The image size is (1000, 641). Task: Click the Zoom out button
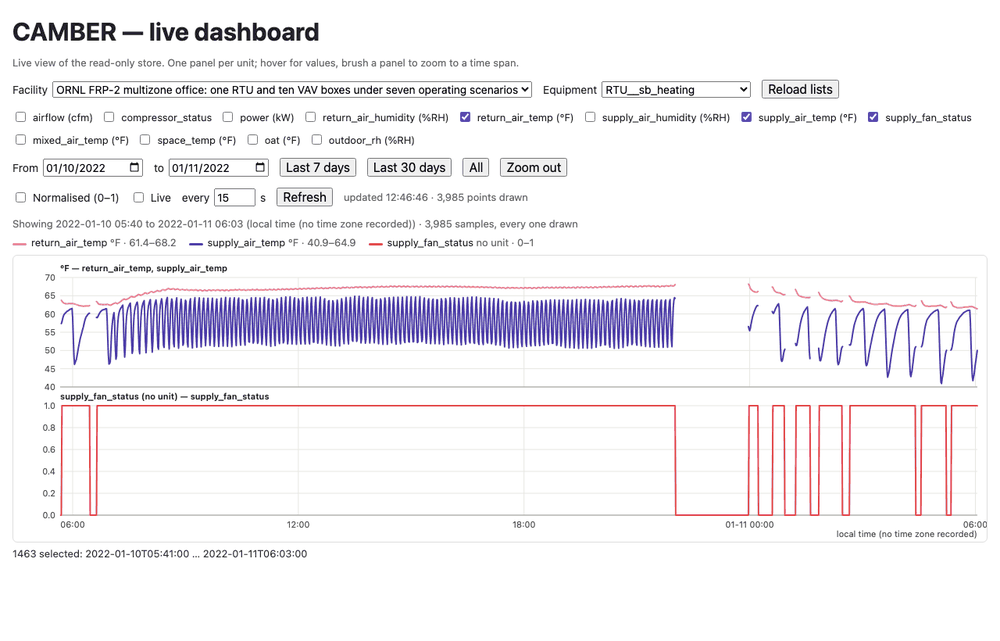point(534,168)
